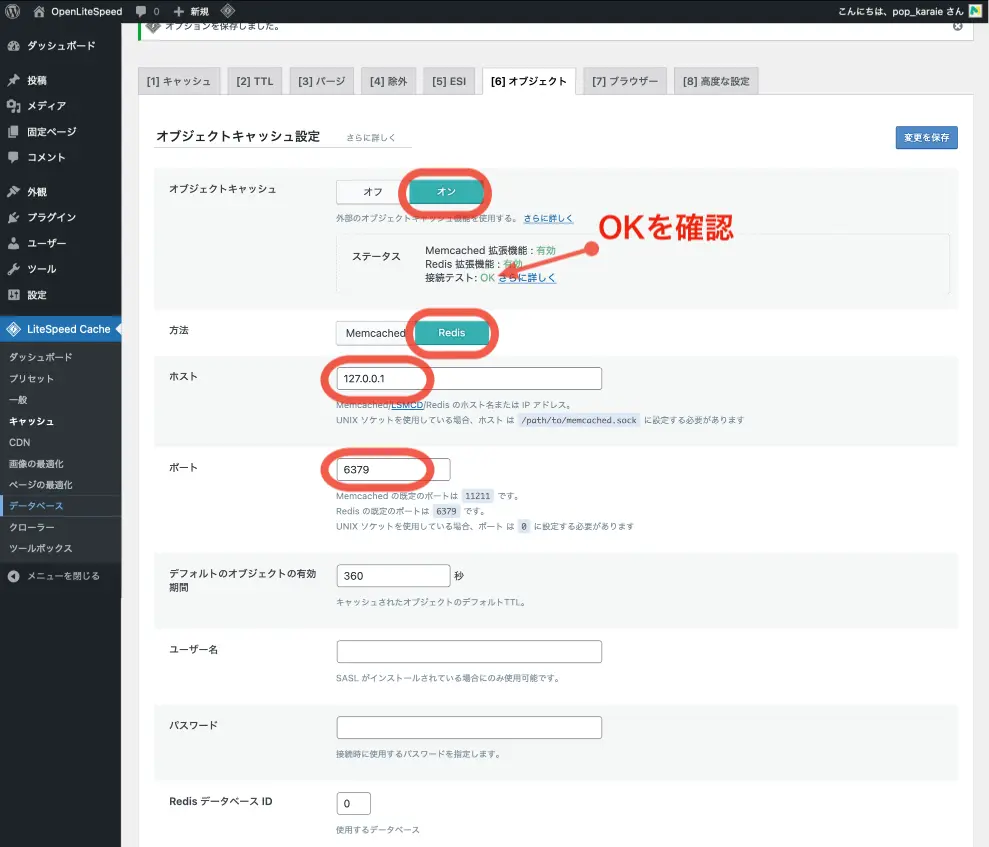This screenshot has height=847, width=989.
Task: Switch to the [2] TTL tab
Action: 255,81
